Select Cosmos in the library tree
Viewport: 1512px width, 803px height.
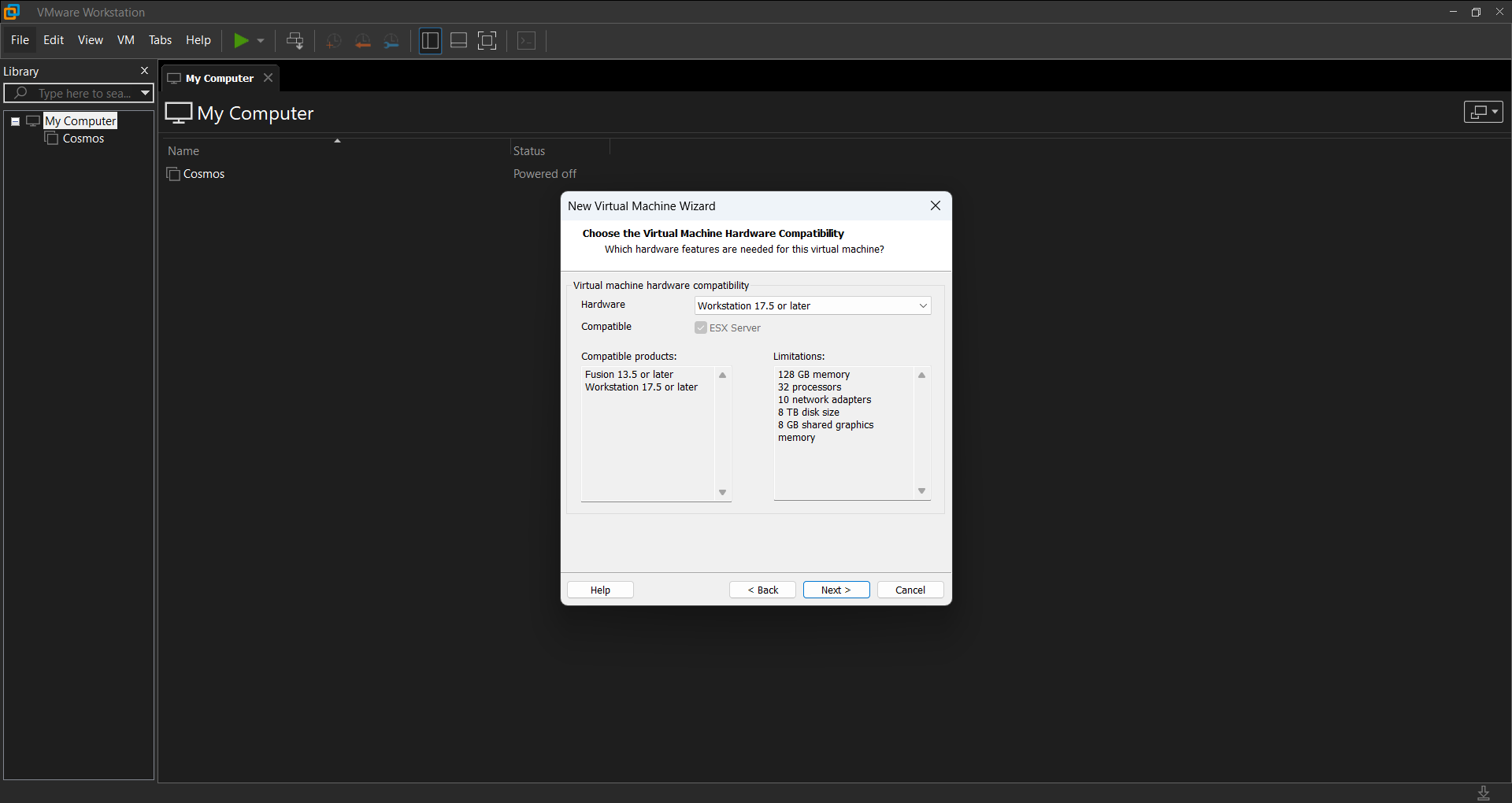[83, 139]
